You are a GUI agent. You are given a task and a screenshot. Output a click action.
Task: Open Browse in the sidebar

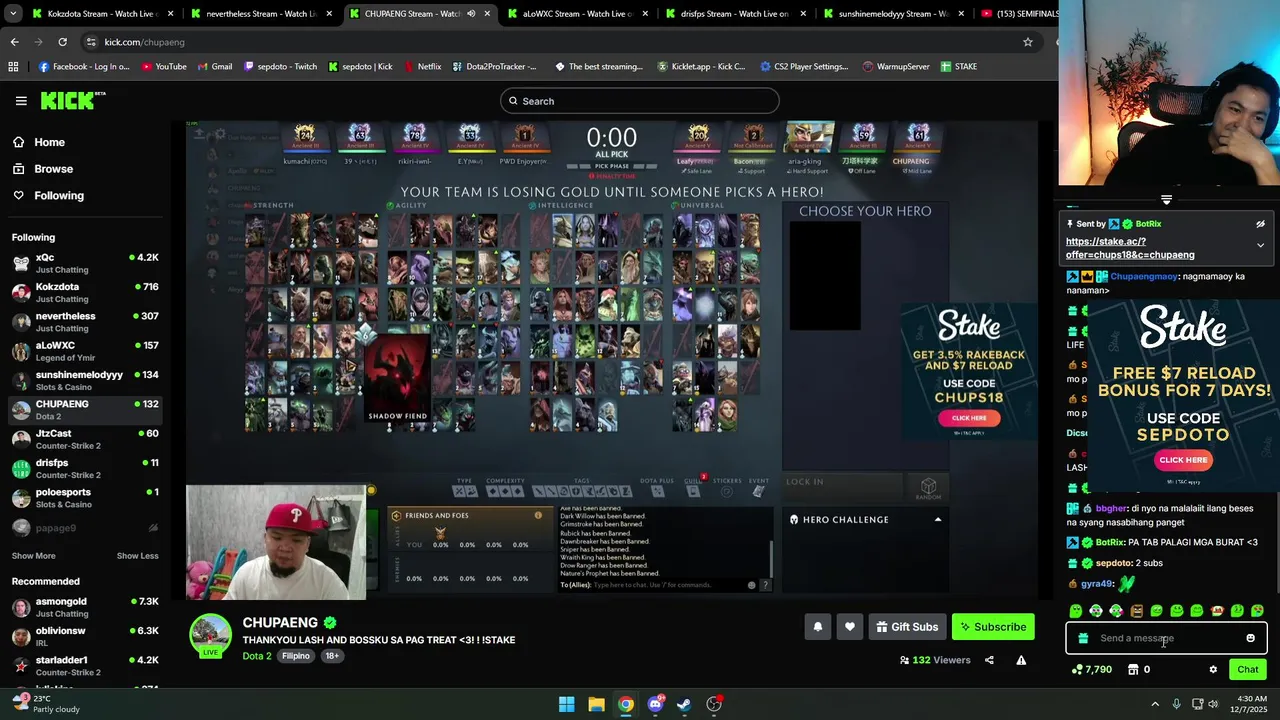[53, 169]
